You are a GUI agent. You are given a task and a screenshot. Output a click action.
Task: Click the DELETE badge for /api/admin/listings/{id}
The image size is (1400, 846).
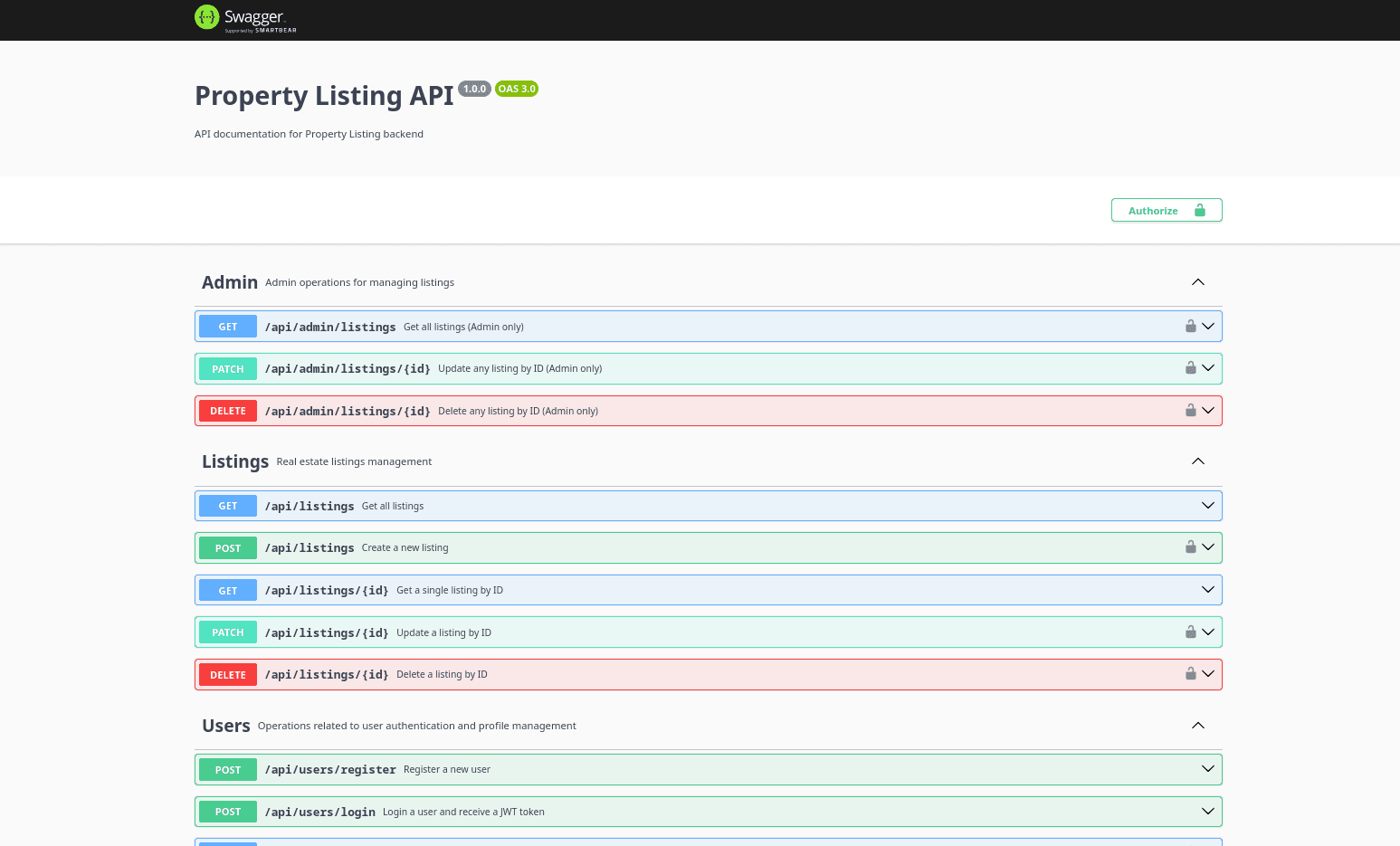(x=228, y=411)
